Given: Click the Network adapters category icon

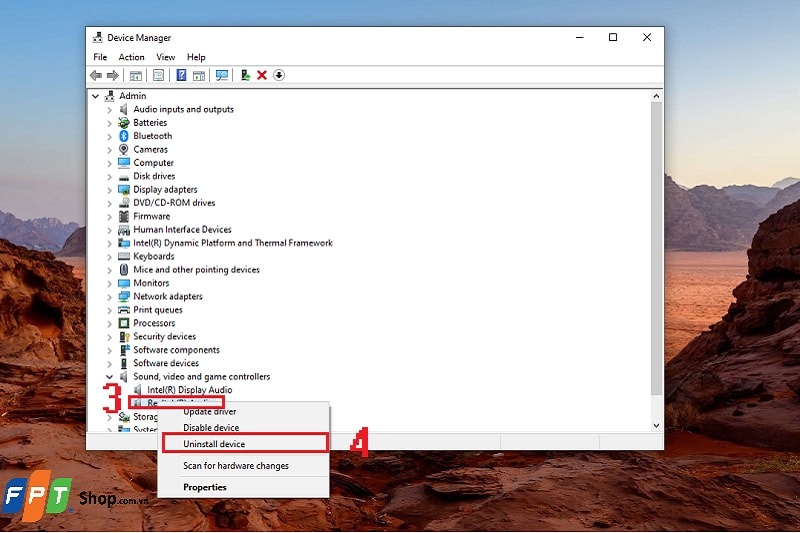Looking at the screenshot, I should point(123,296).
